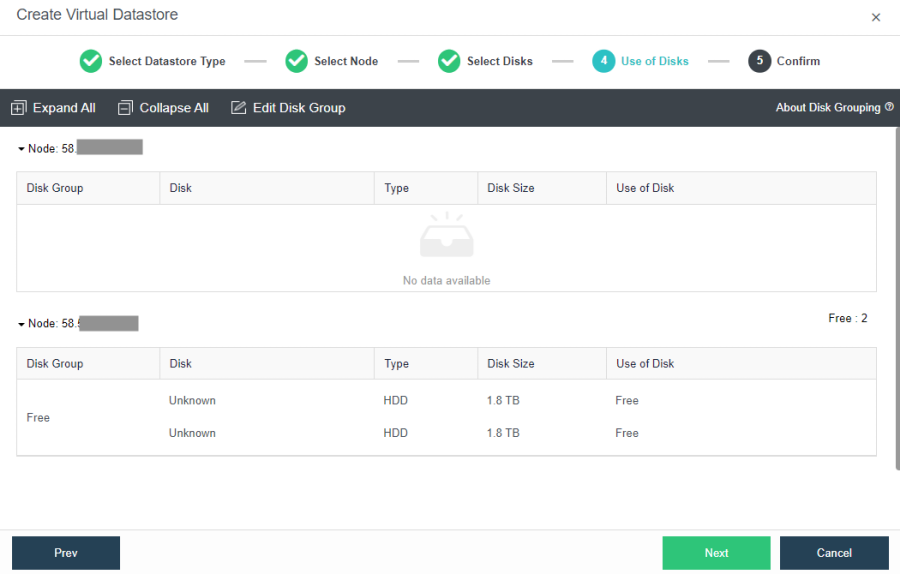
Task: Click Expand All label in toolbar
Action: point(64,108)
